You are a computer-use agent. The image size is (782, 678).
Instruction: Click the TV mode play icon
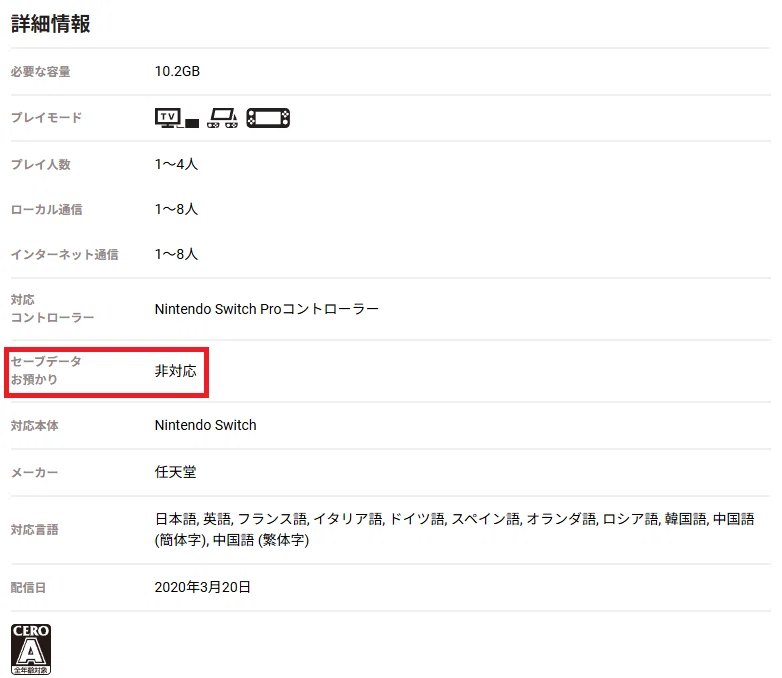click(177, 118)
